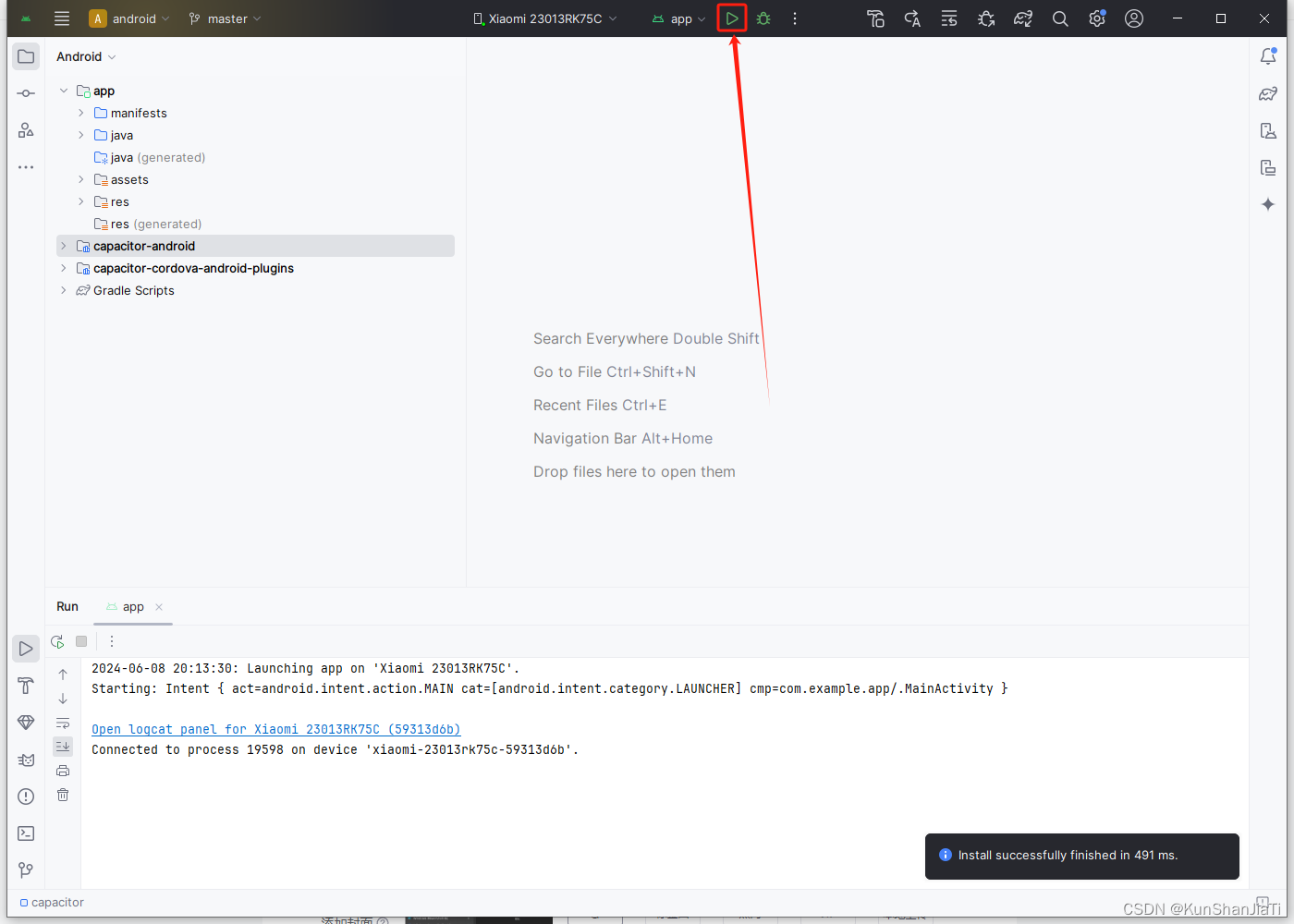Image resolution: width=1294 pixels, height=924 pixels.
Task: Toggle soft-wrap in the Run console
Action: pyautogui.click(x=63, y=723)
